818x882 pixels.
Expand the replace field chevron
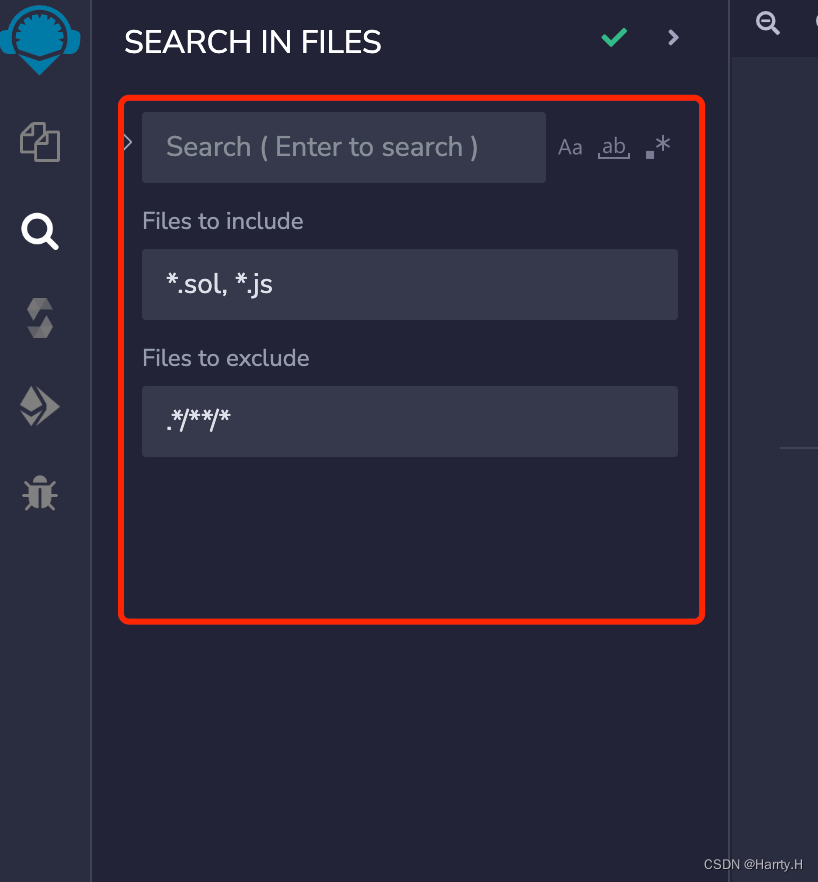(128, 142)
